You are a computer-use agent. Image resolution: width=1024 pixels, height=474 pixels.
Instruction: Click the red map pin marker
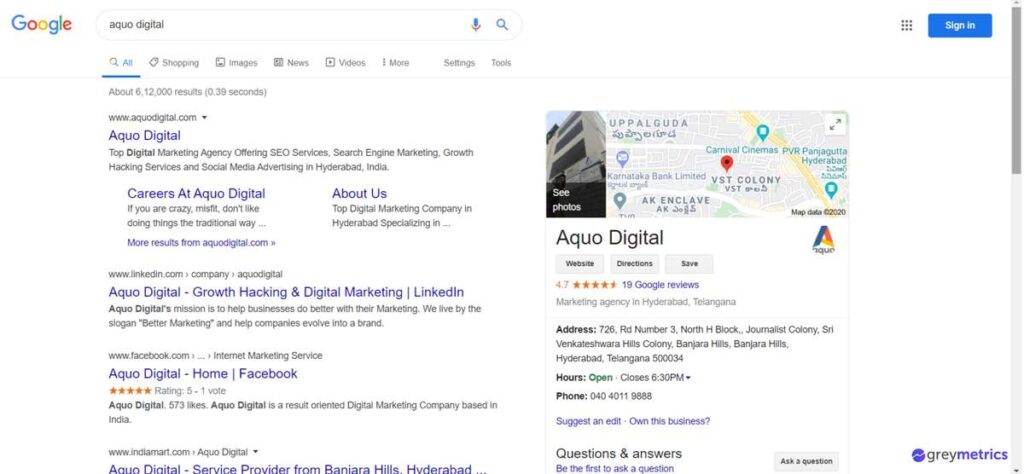(726, 163)
